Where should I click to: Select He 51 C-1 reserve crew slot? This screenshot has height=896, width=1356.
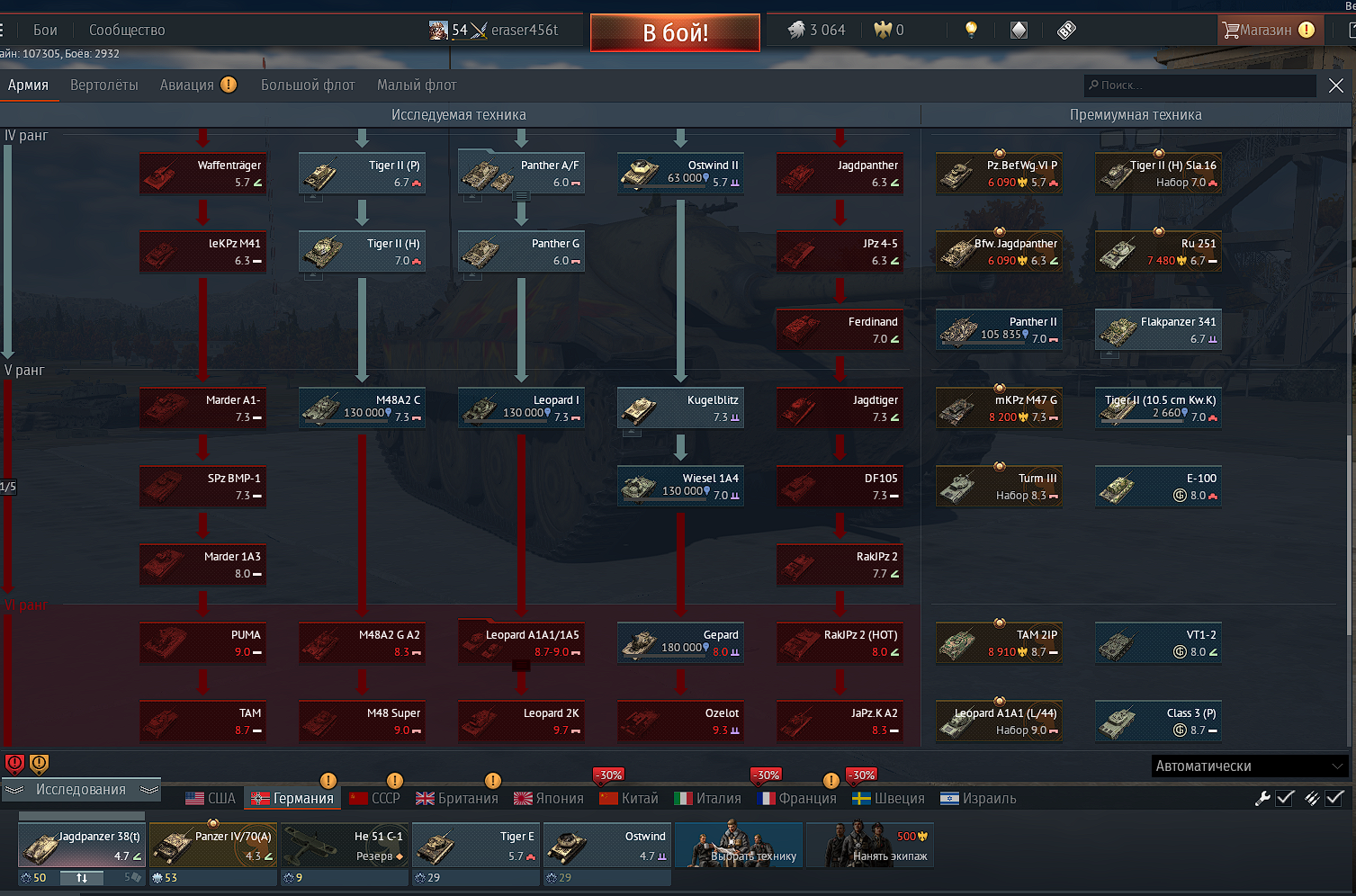pyautogui.click(x=344, y=846)
